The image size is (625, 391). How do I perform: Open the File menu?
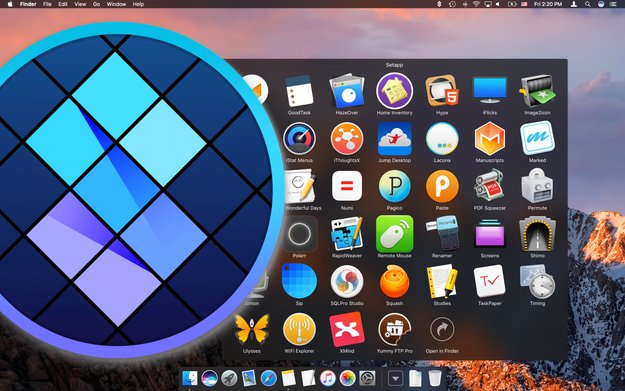click(47, 4)
